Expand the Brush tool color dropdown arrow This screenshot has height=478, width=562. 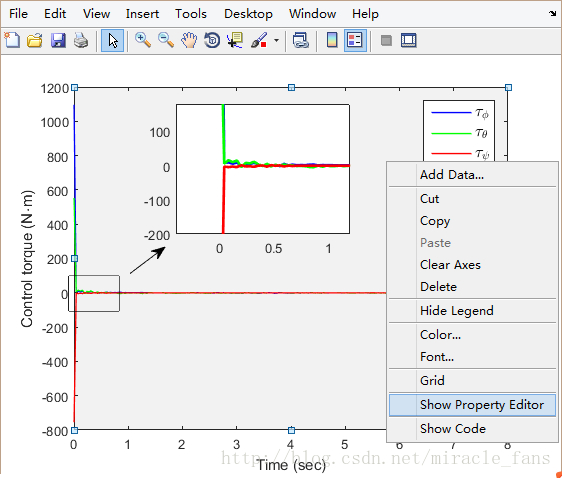276,40
